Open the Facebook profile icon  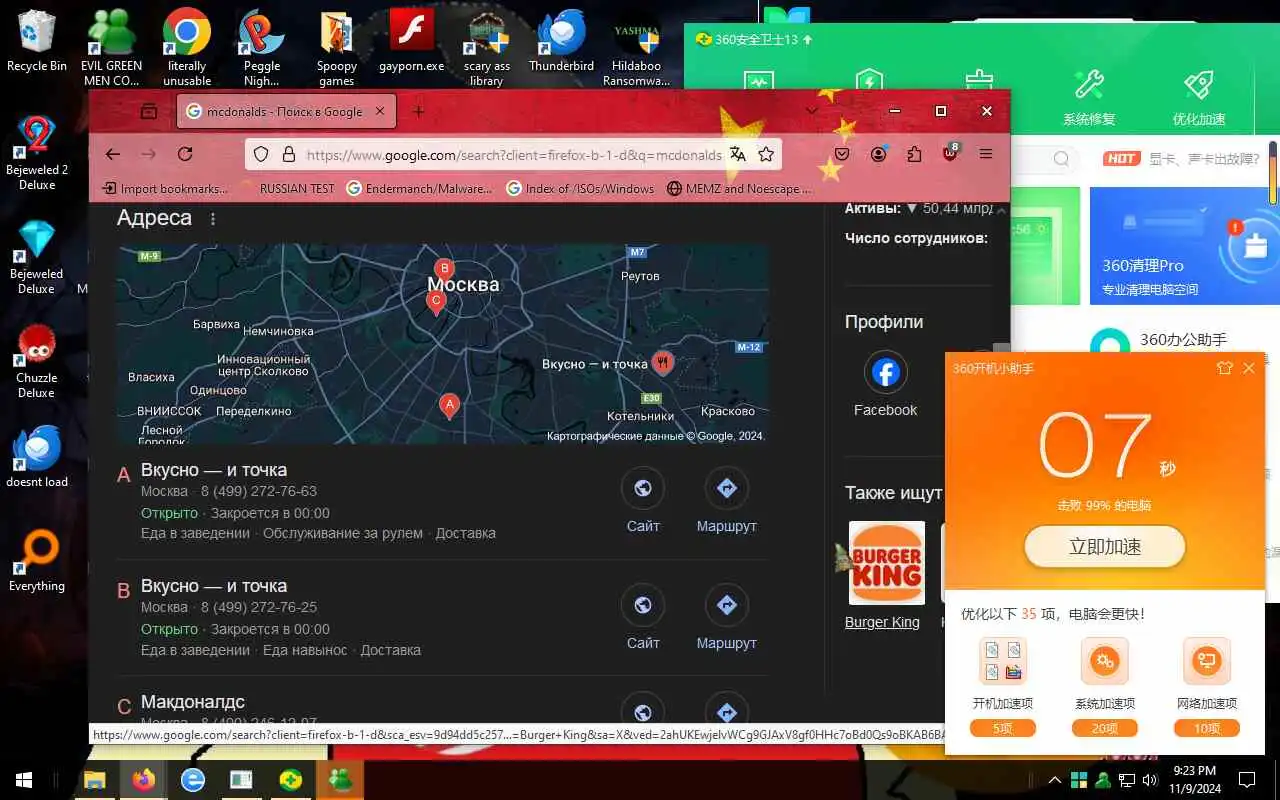[x=885, y=373]
